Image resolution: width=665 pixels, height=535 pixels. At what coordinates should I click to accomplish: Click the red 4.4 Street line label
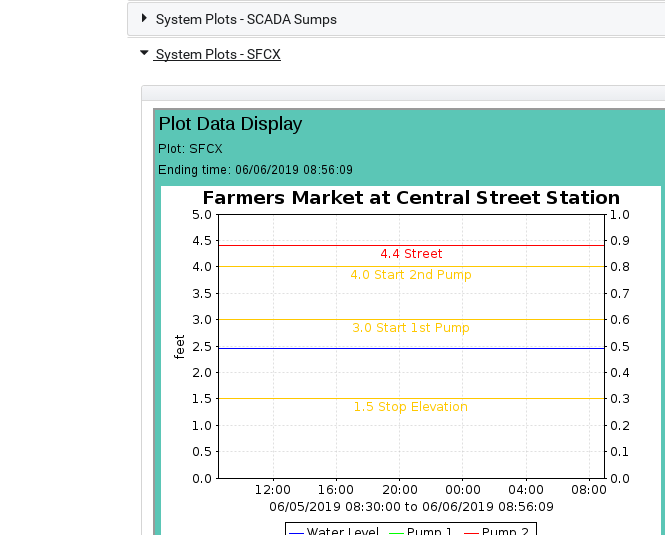(x=411, y=254)
